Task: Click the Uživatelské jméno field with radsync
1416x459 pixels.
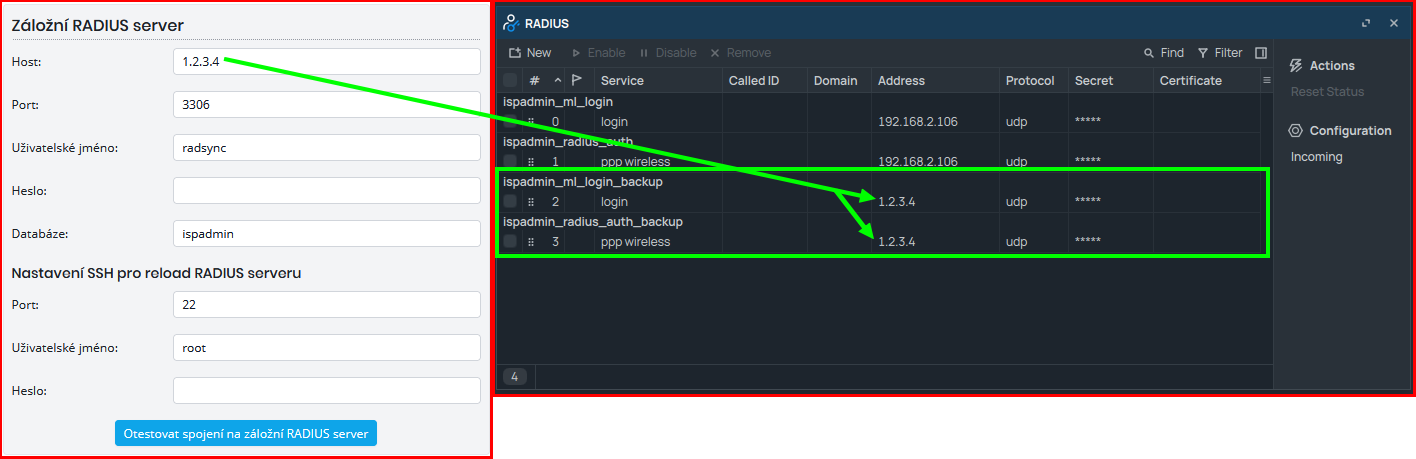Action: [x=327, y=147]
